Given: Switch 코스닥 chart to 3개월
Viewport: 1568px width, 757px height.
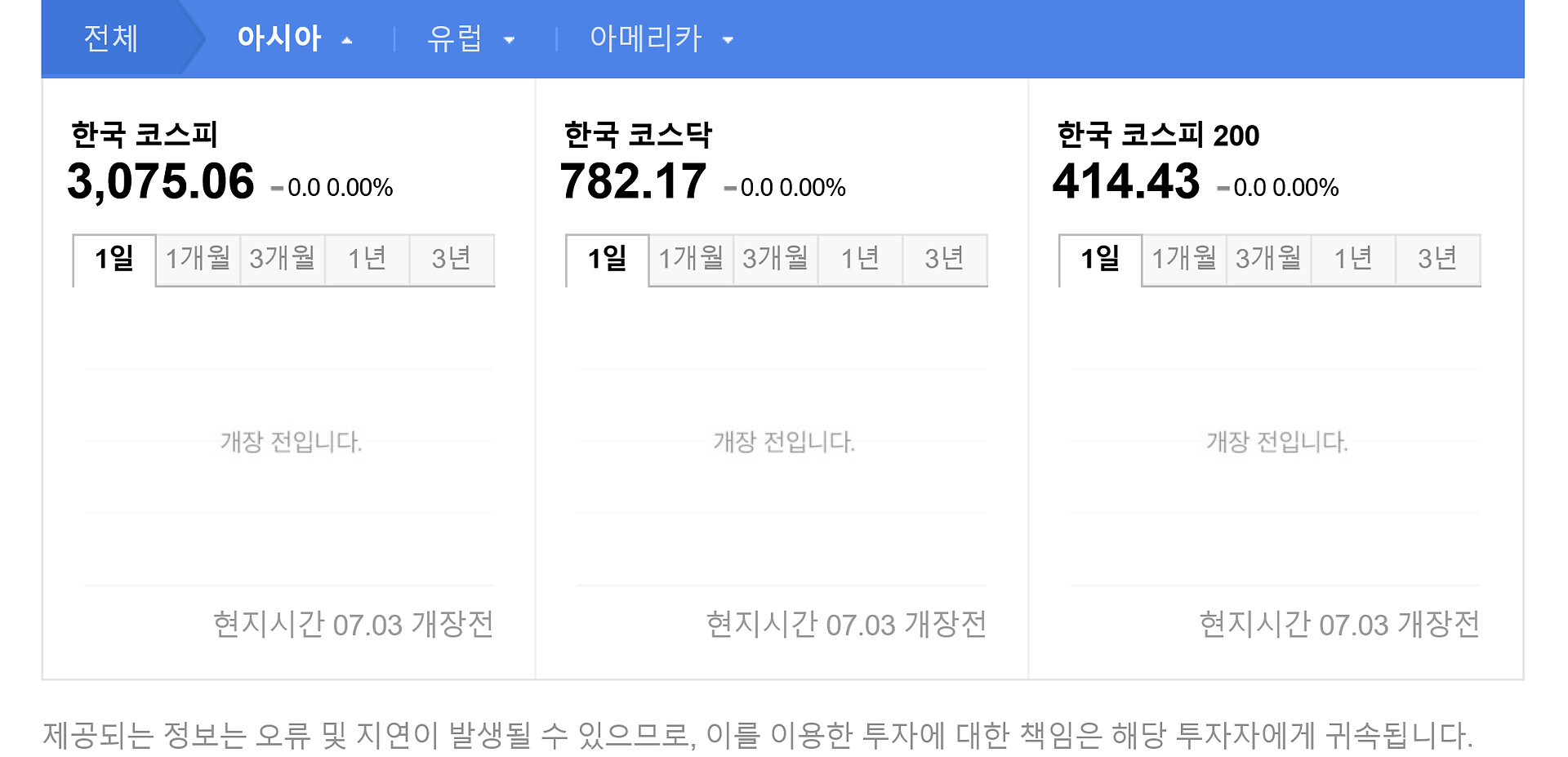Looking at the screenshot, I should 776,259.
